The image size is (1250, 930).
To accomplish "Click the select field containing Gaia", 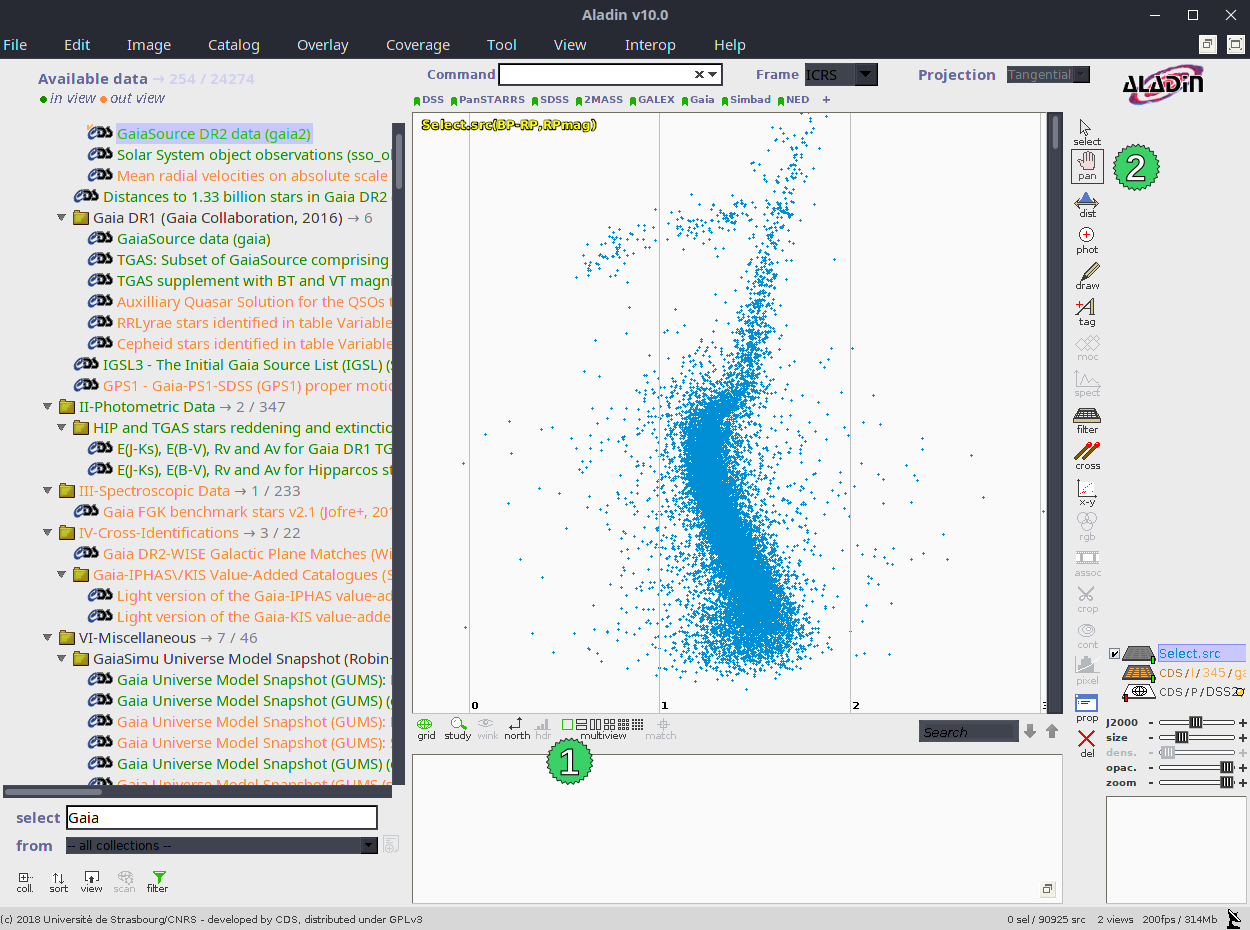I will click(221, 818).
